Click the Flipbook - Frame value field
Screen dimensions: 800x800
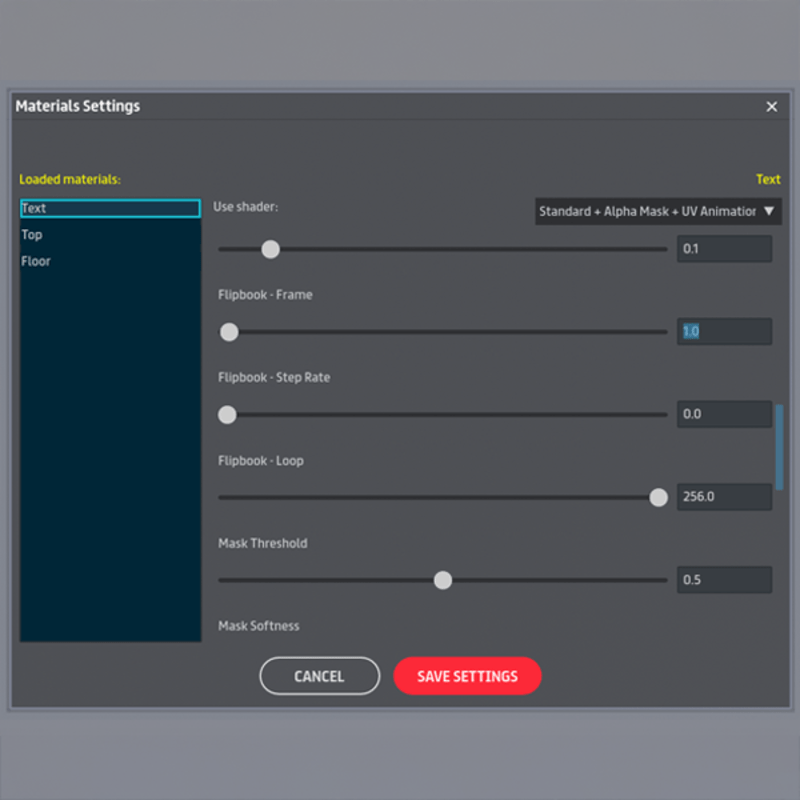pyautogui.click(x=724, y=332)
